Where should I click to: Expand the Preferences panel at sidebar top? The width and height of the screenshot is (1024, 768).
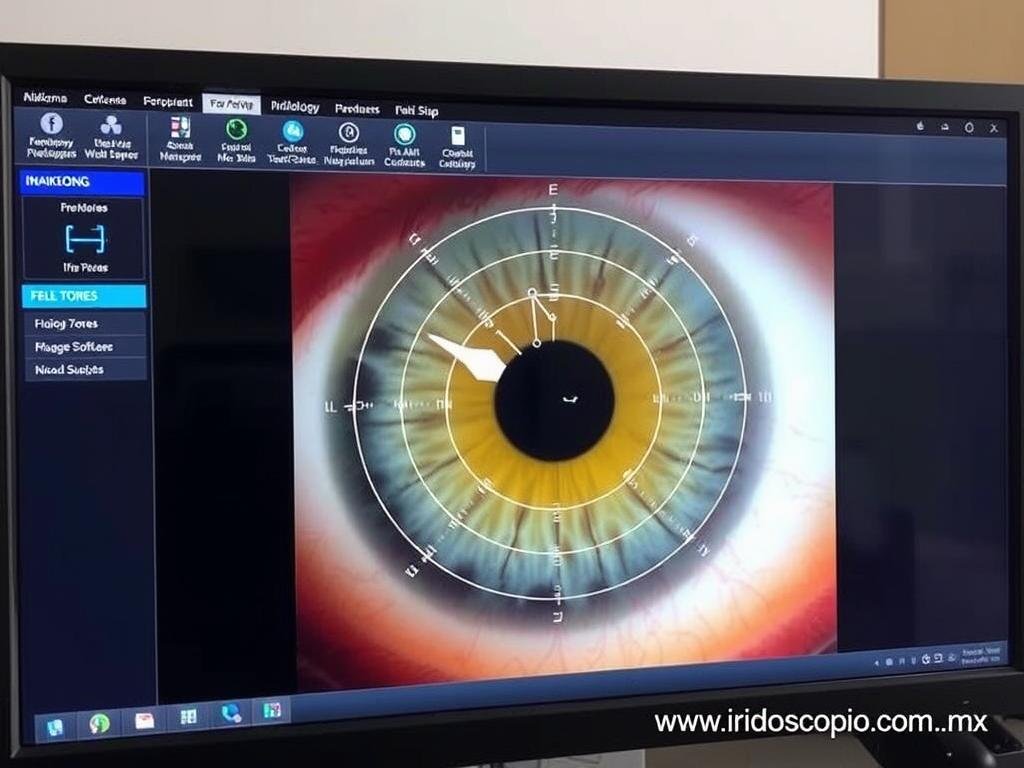tap(85, 208)
